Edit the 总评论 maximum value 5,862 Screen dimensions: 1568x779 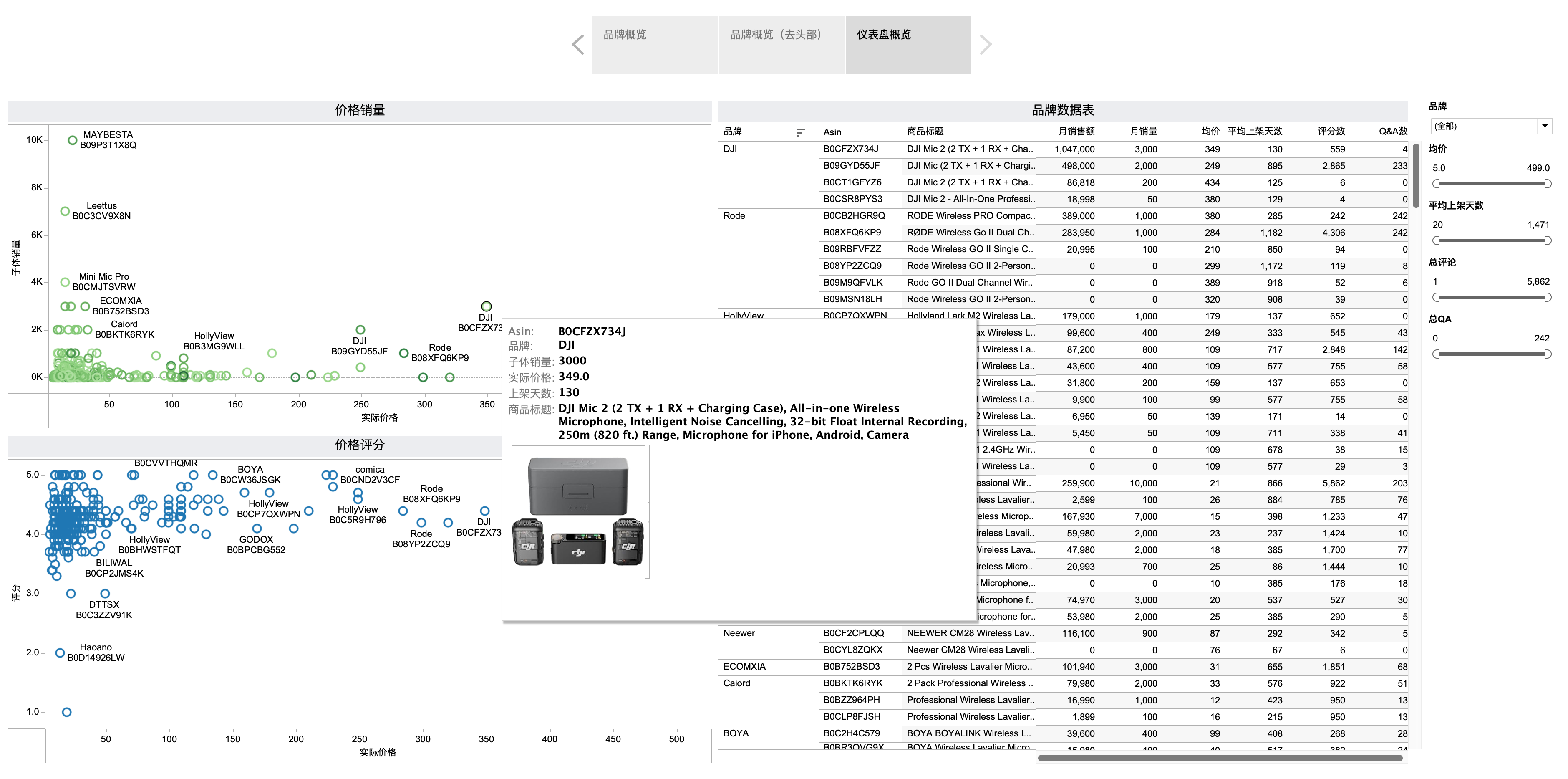click(x=1538, y=281)
